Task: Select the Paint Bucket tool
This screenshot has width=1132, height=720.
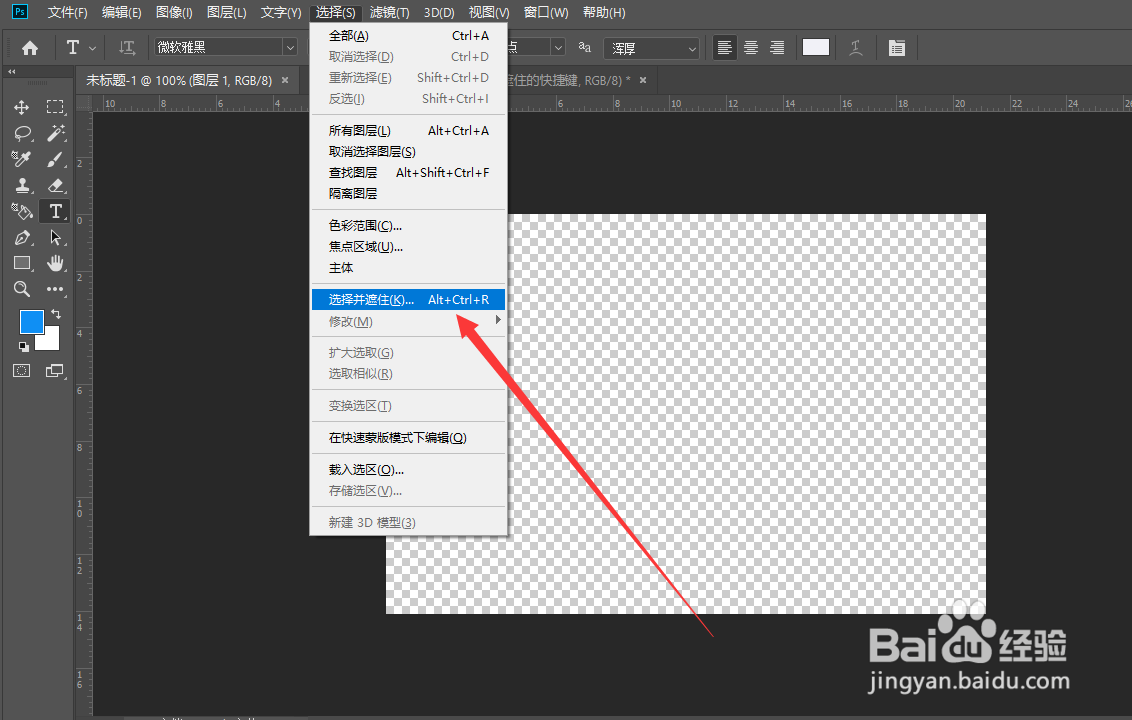Action: [22, 211]
